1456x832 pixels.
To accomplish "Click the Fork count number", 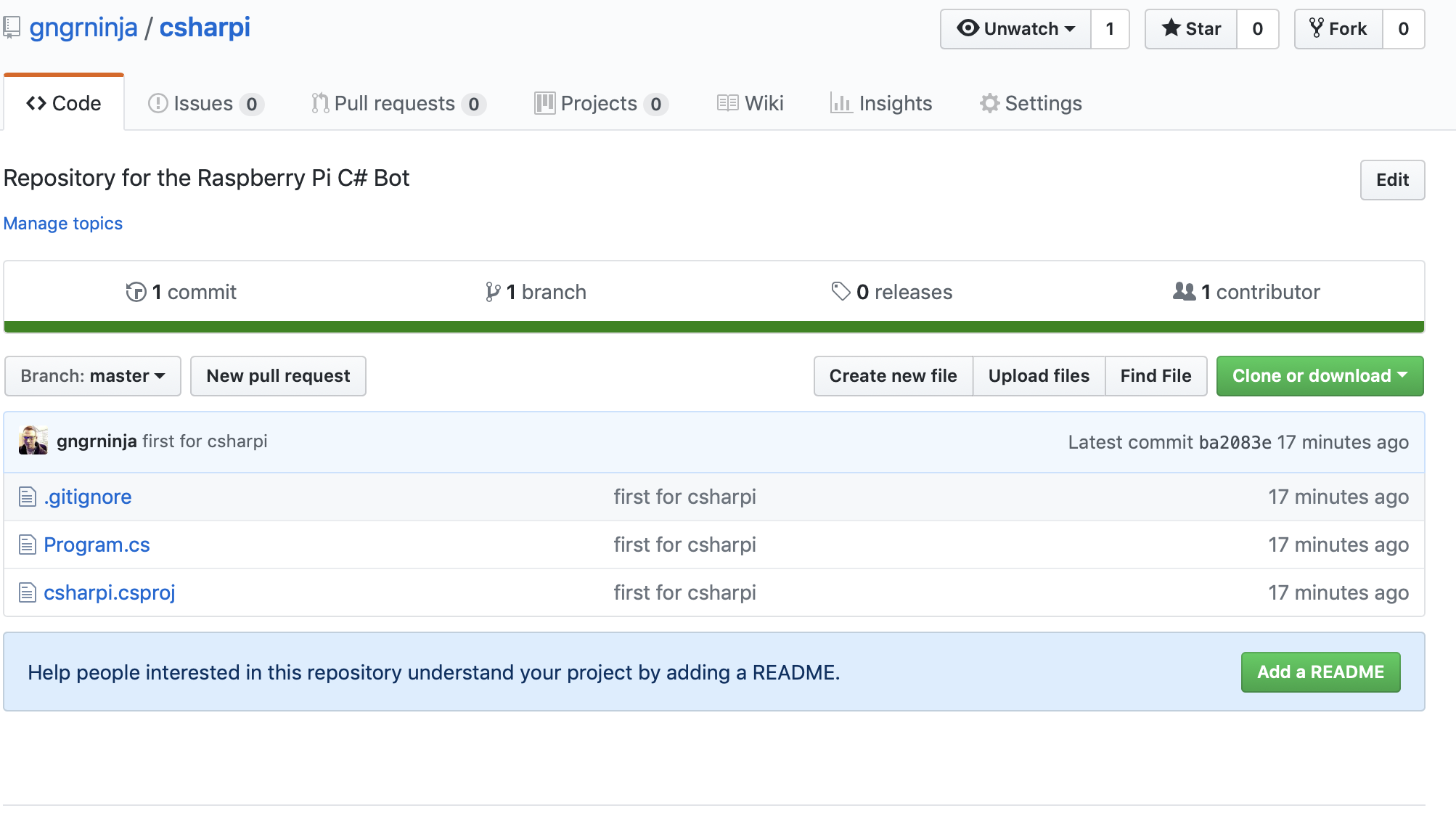I will click(x=1403, y=29).
